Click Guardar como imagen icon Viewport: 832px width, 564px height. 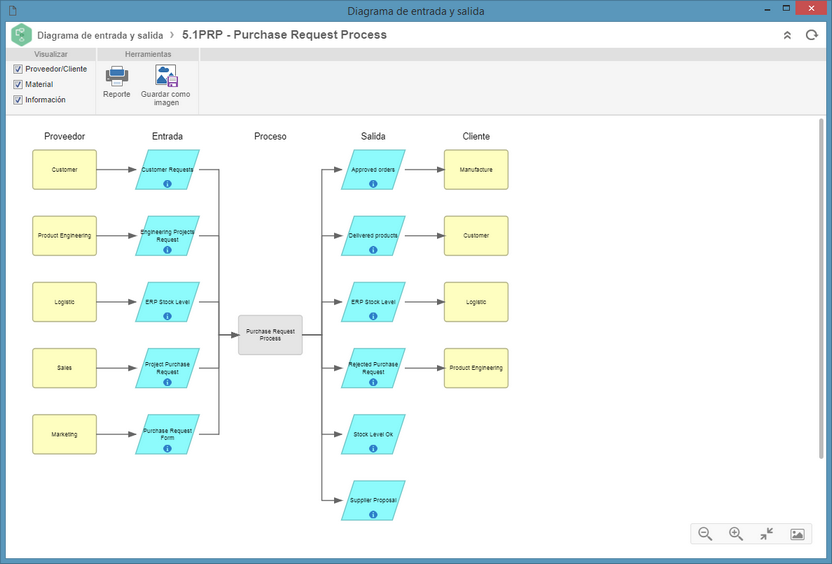point(166,75)
